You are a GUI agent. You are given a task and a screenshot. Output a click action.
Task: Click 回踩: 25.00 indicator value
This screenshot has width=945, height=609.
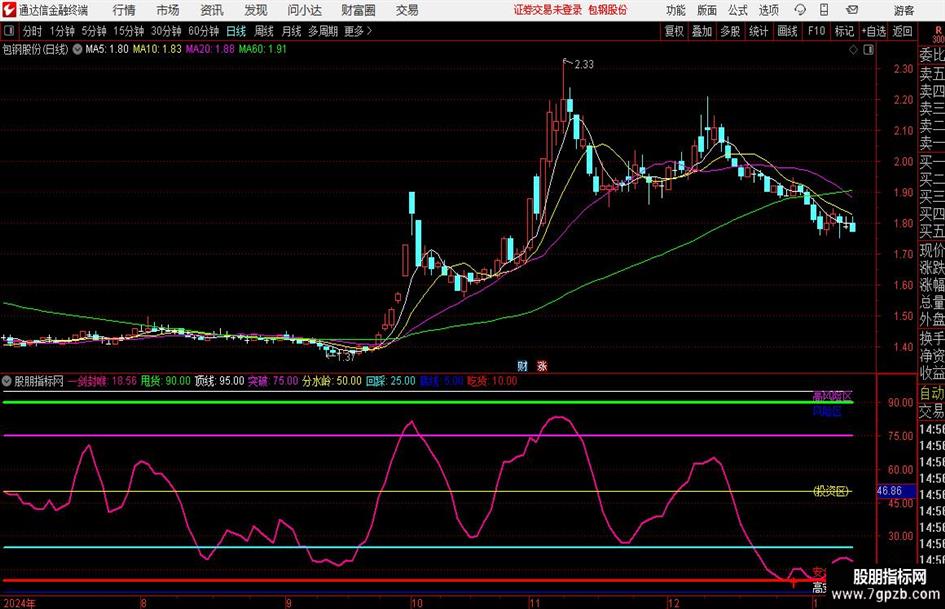[x=391, y=381]
